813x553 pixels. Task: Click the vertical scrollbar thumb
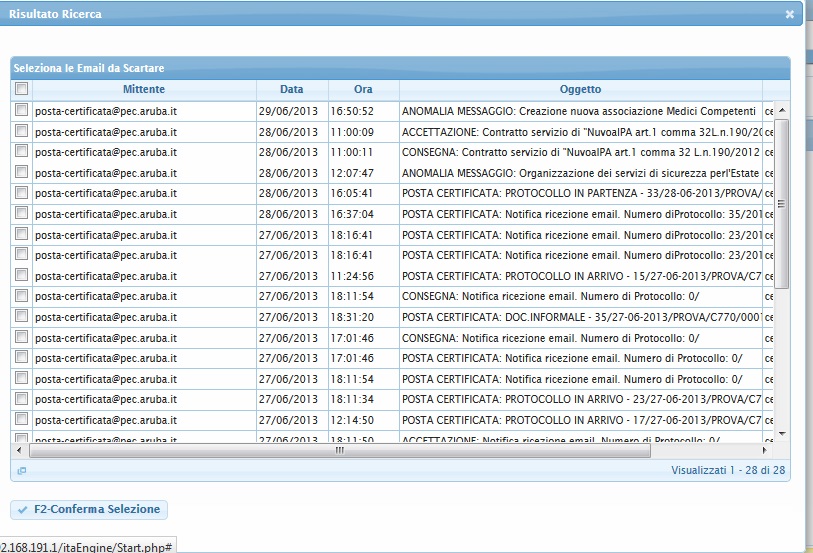pyautogui.click(x=782, y=200)
